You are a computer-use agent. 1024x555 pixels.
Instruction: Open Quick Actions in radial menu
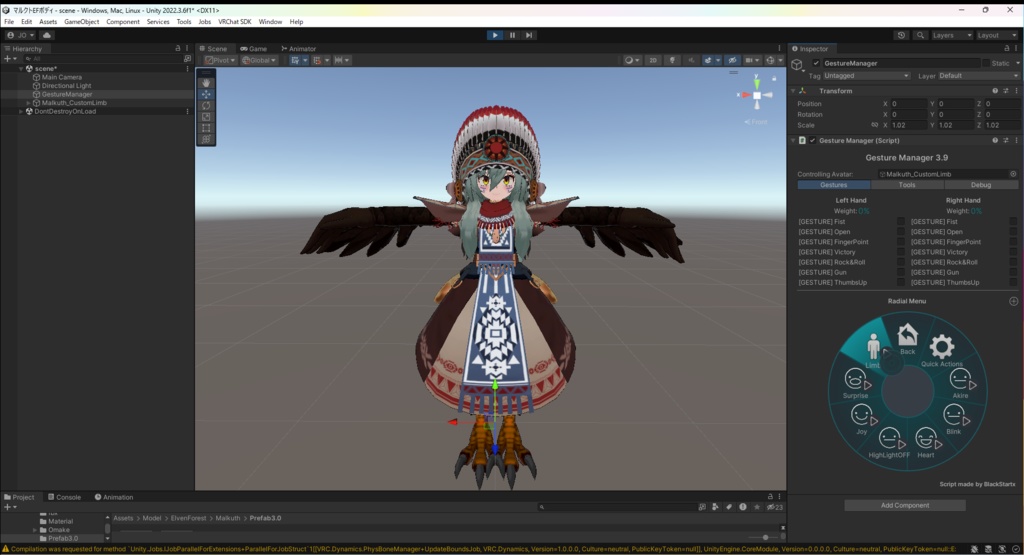pyautogui.click(x=942, y=351)
